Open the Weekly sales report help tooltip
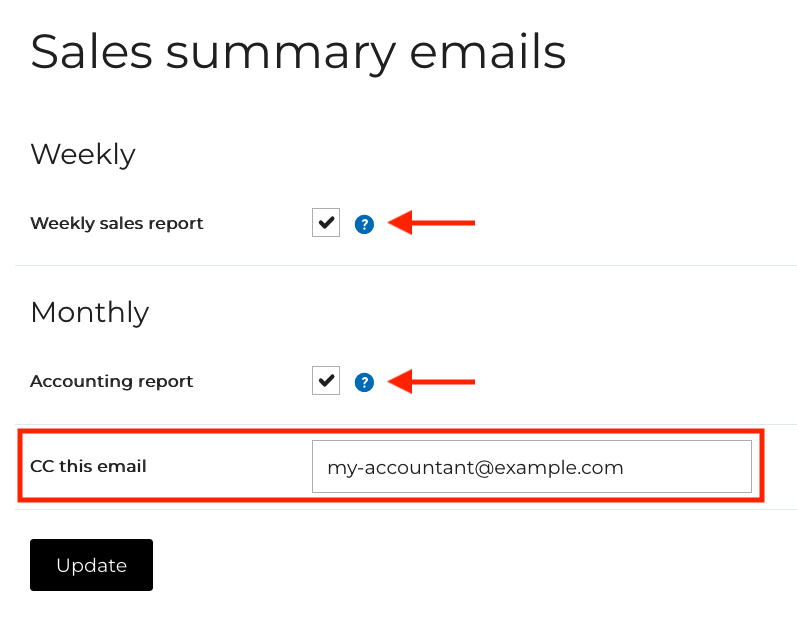 (x=364, y=224)
